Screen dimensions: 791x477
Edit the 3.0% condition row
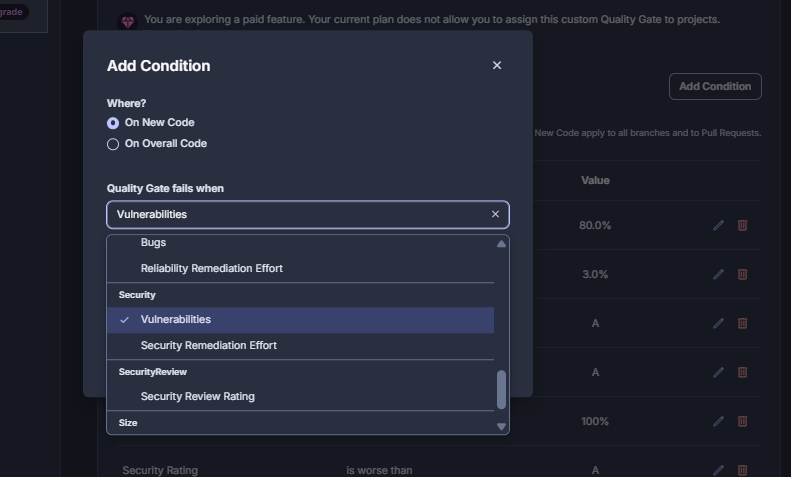(x=718, y=274)
